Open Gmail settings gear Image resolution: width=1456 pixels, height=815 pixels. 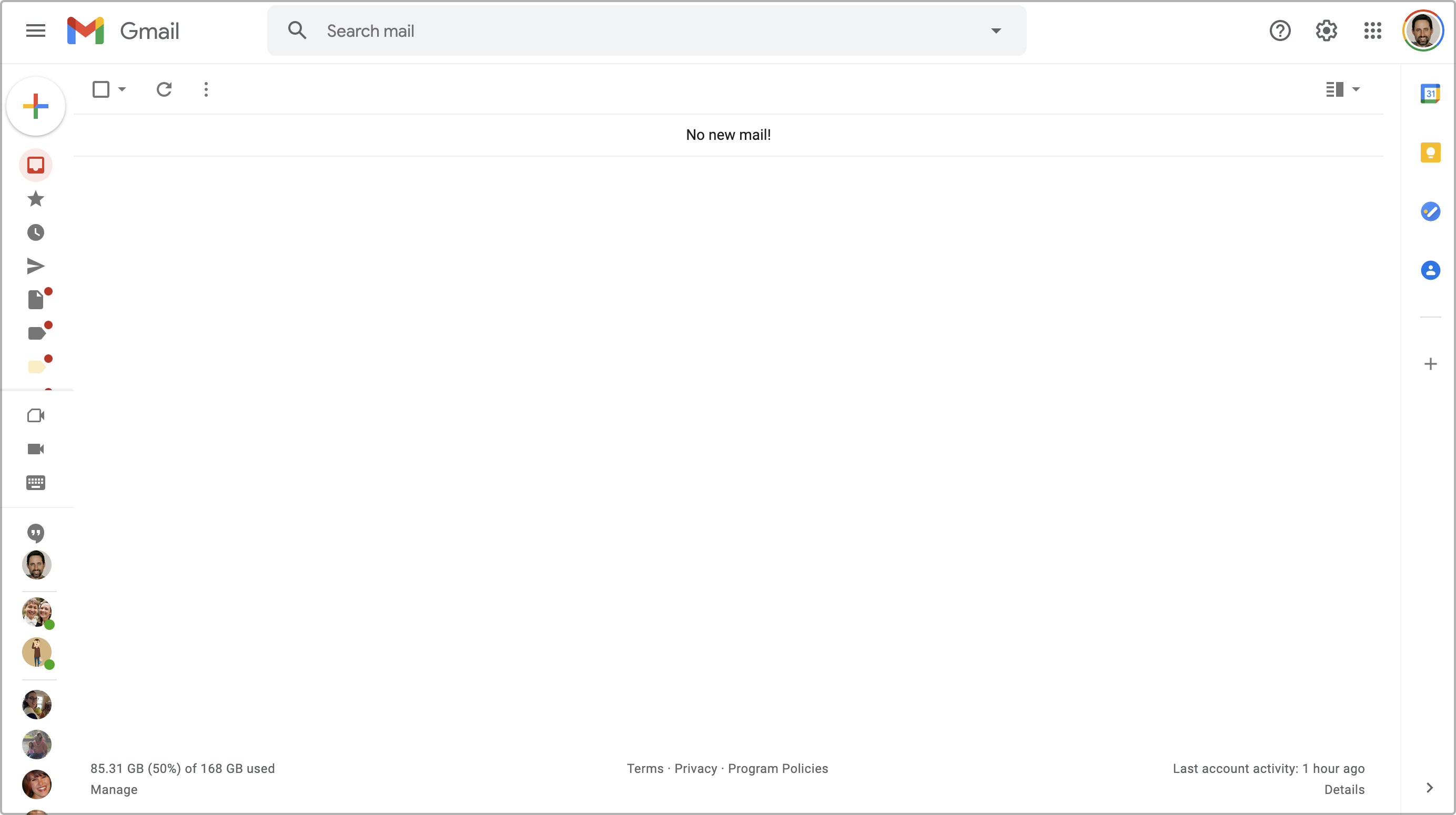pos(1326,30)
